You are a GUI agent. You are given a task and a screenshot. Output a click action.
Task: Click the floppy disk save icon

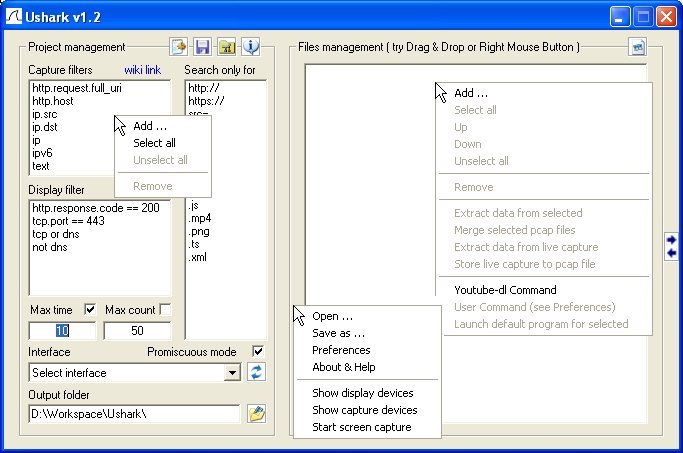point(202,47)
